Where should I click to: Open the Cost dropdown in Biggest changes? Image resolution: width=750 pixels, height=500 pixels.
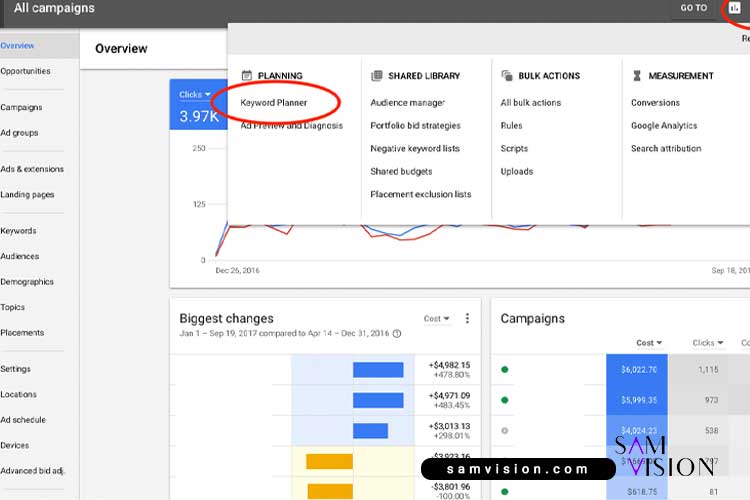[x=436, y=319]
